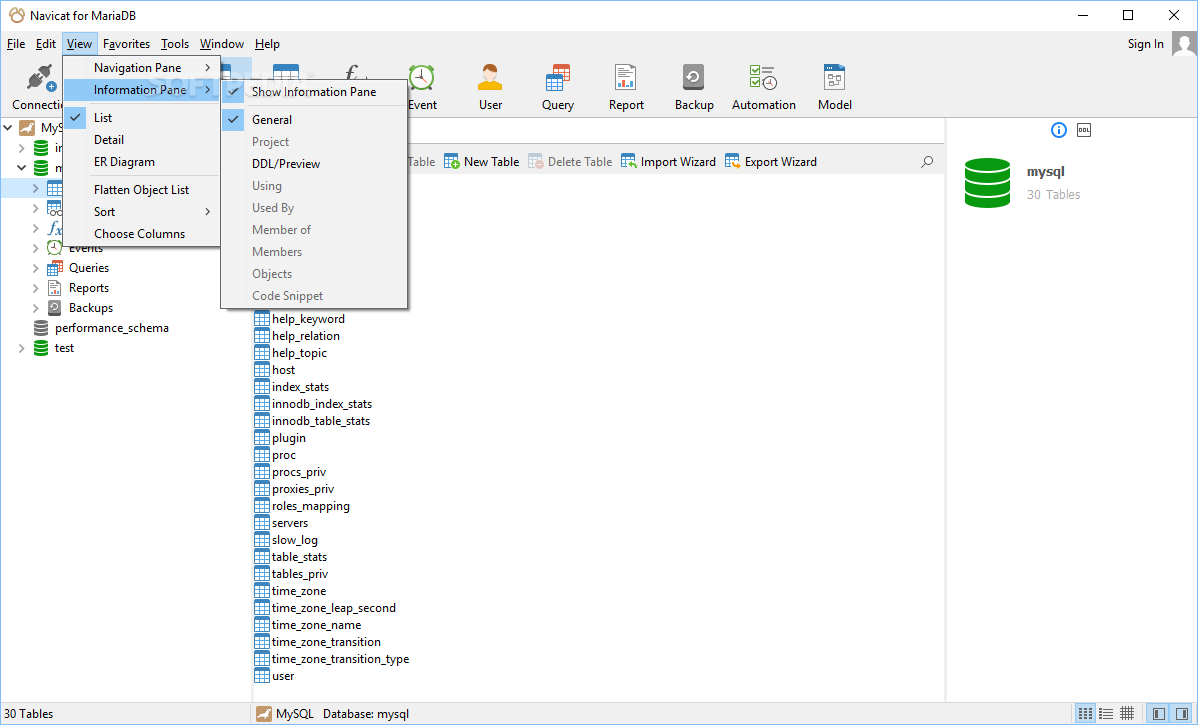Open the File menu

16,44
